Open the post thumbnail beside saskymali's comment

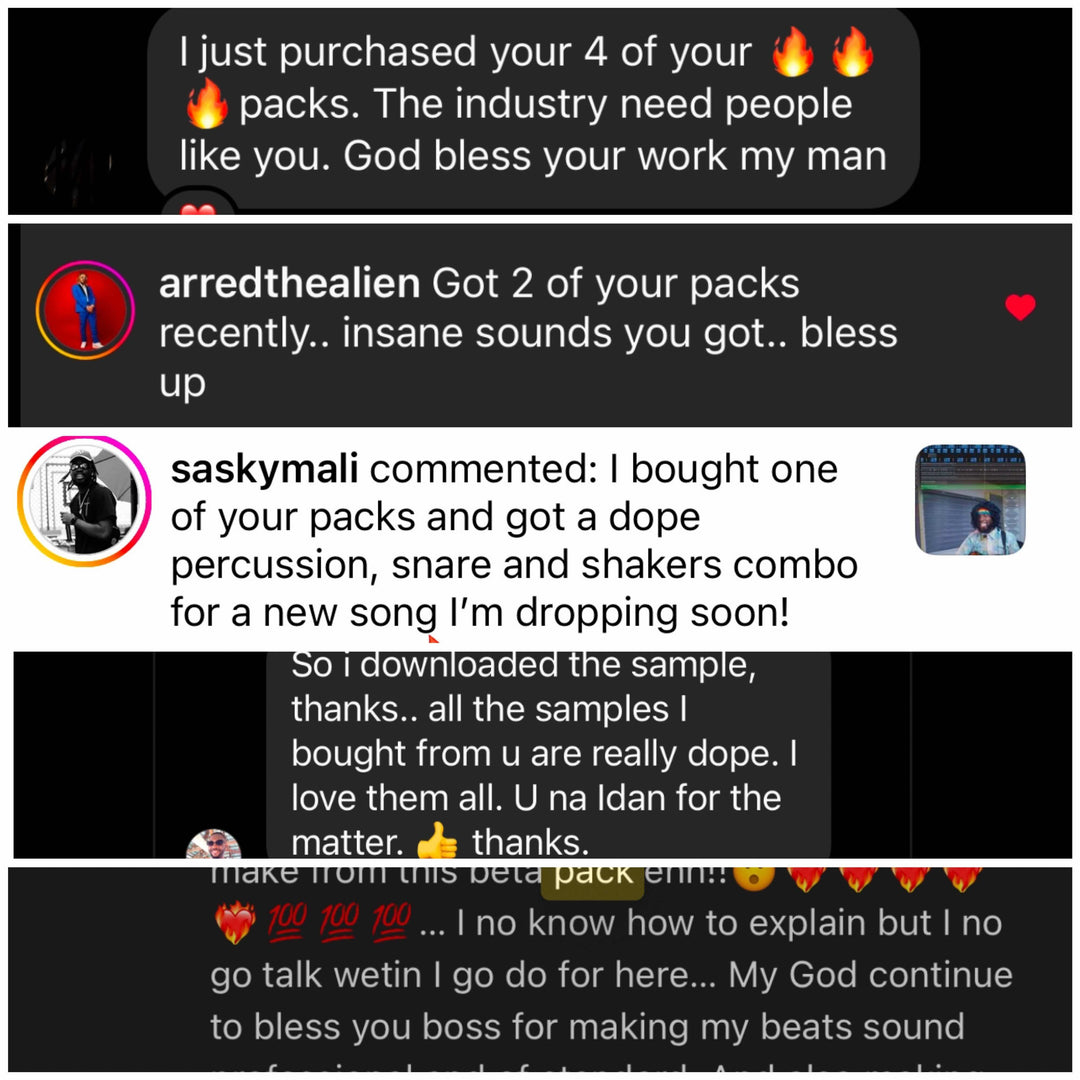970,499
